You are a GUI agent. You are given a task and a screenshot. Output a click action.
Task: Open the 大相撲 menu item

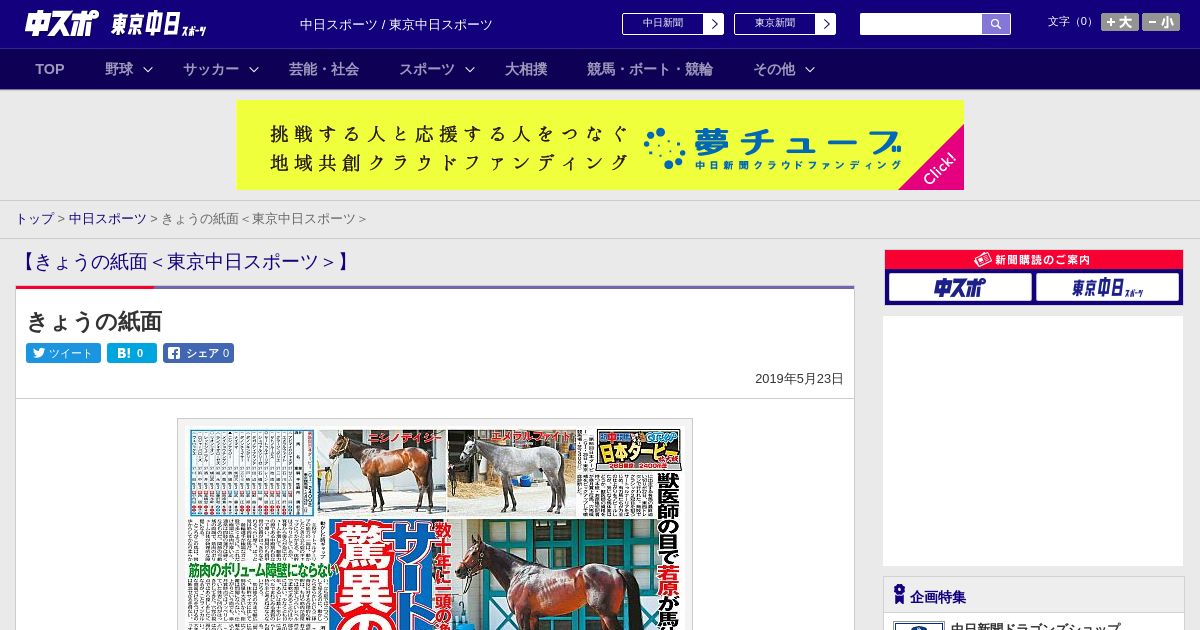[526, 69]
